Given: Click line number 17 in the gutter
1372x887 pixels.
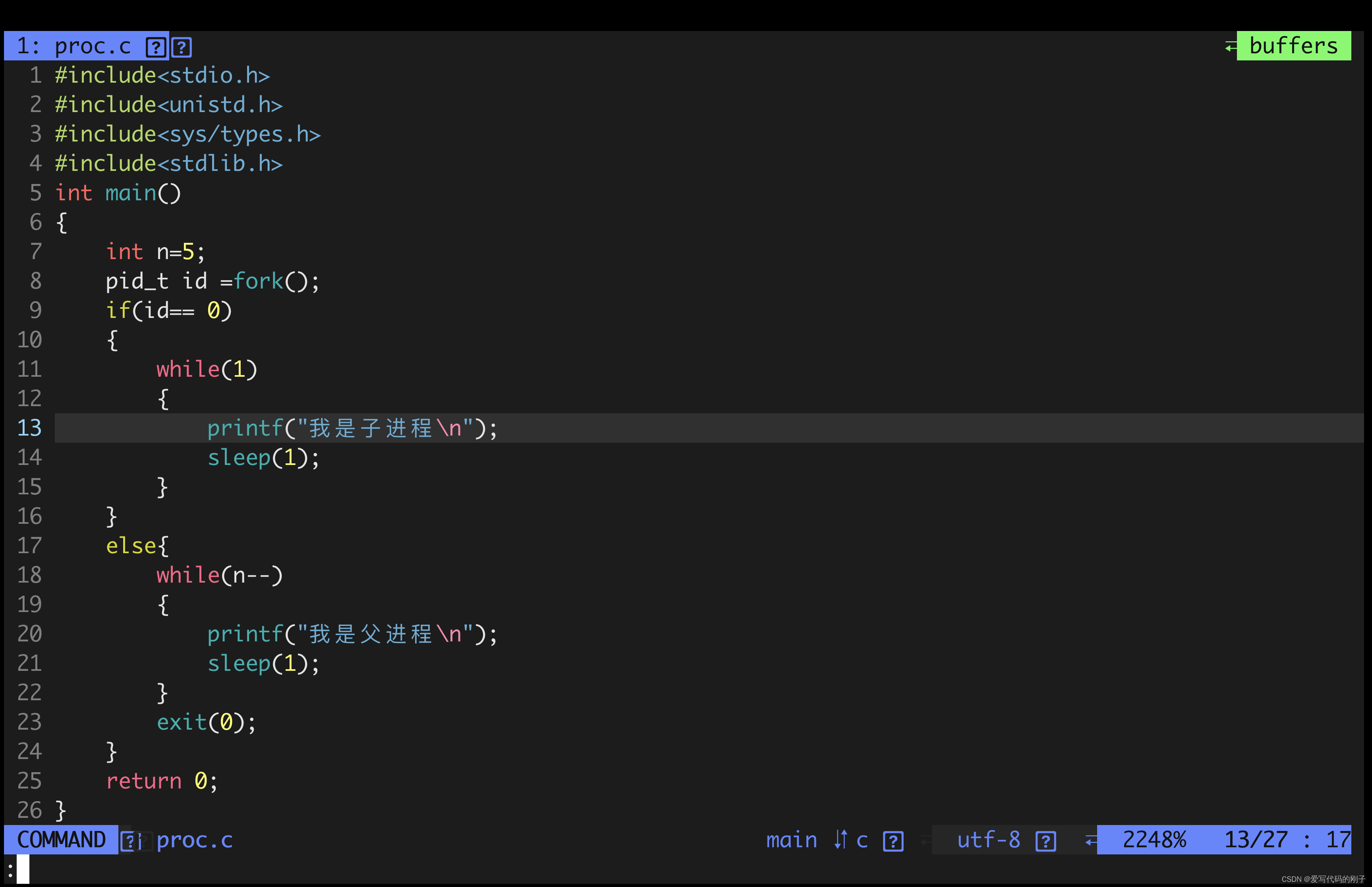Looking at the screenshot, I should coord(29,546).
